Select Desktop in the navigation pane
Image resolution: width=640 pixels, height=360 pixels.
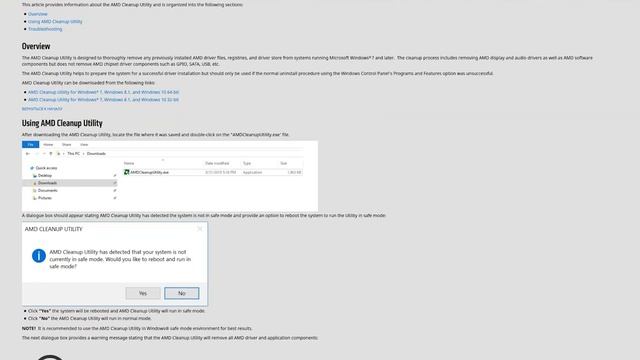click(x=45, y=176)
